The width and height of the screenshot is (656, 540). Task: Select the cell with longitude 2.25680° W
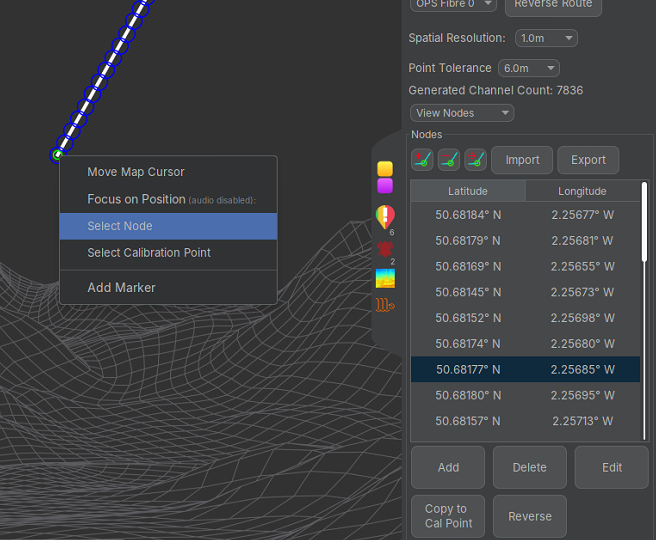click(582, 344)
